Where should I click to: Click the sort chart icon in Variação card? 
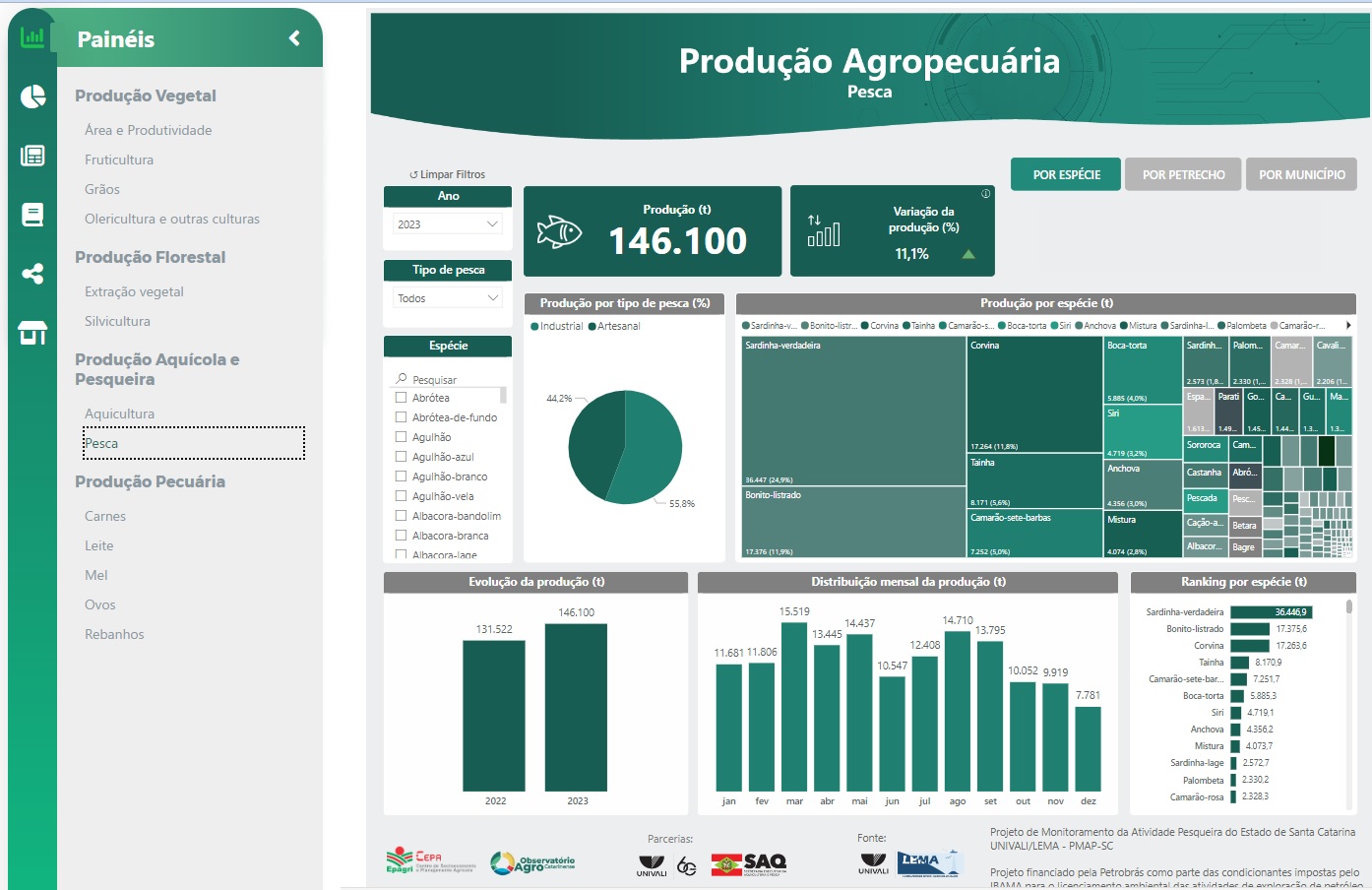[824, 230]
